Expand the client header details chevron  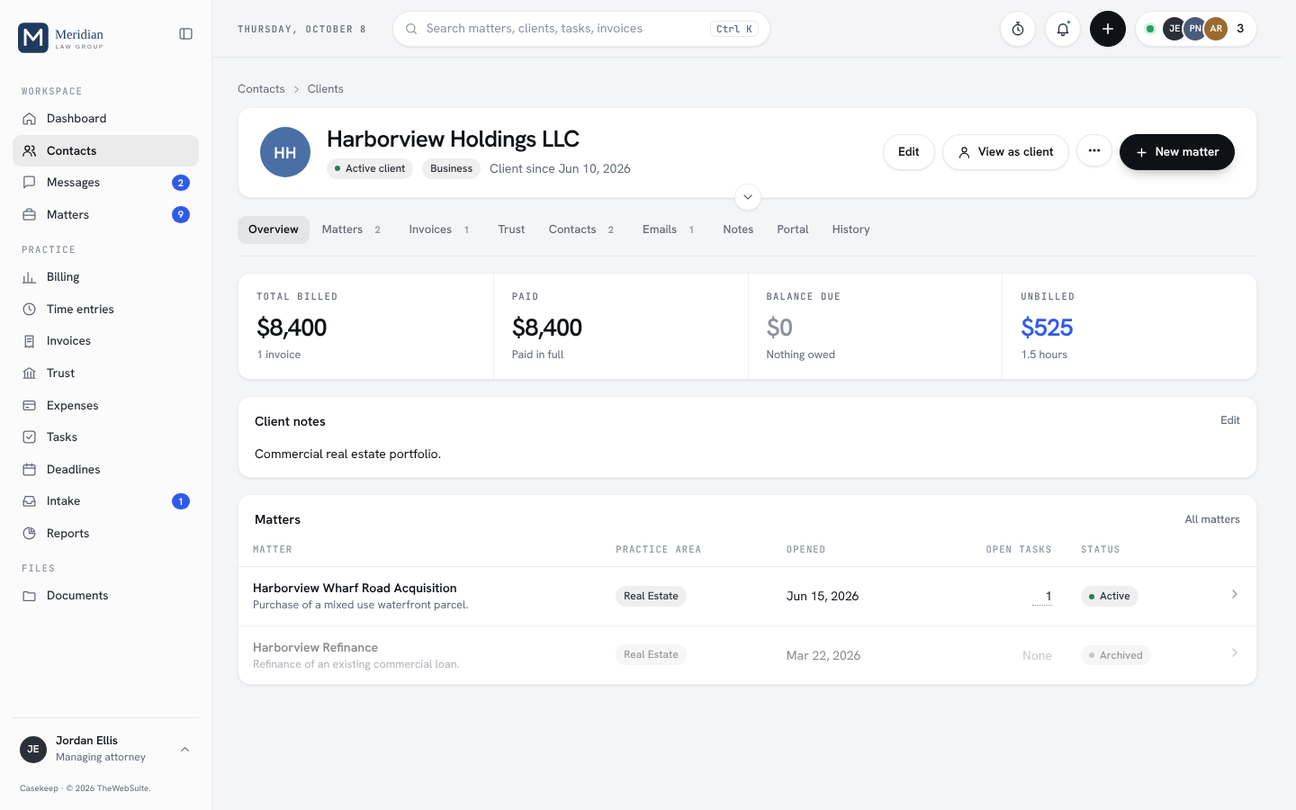point(747,197)
